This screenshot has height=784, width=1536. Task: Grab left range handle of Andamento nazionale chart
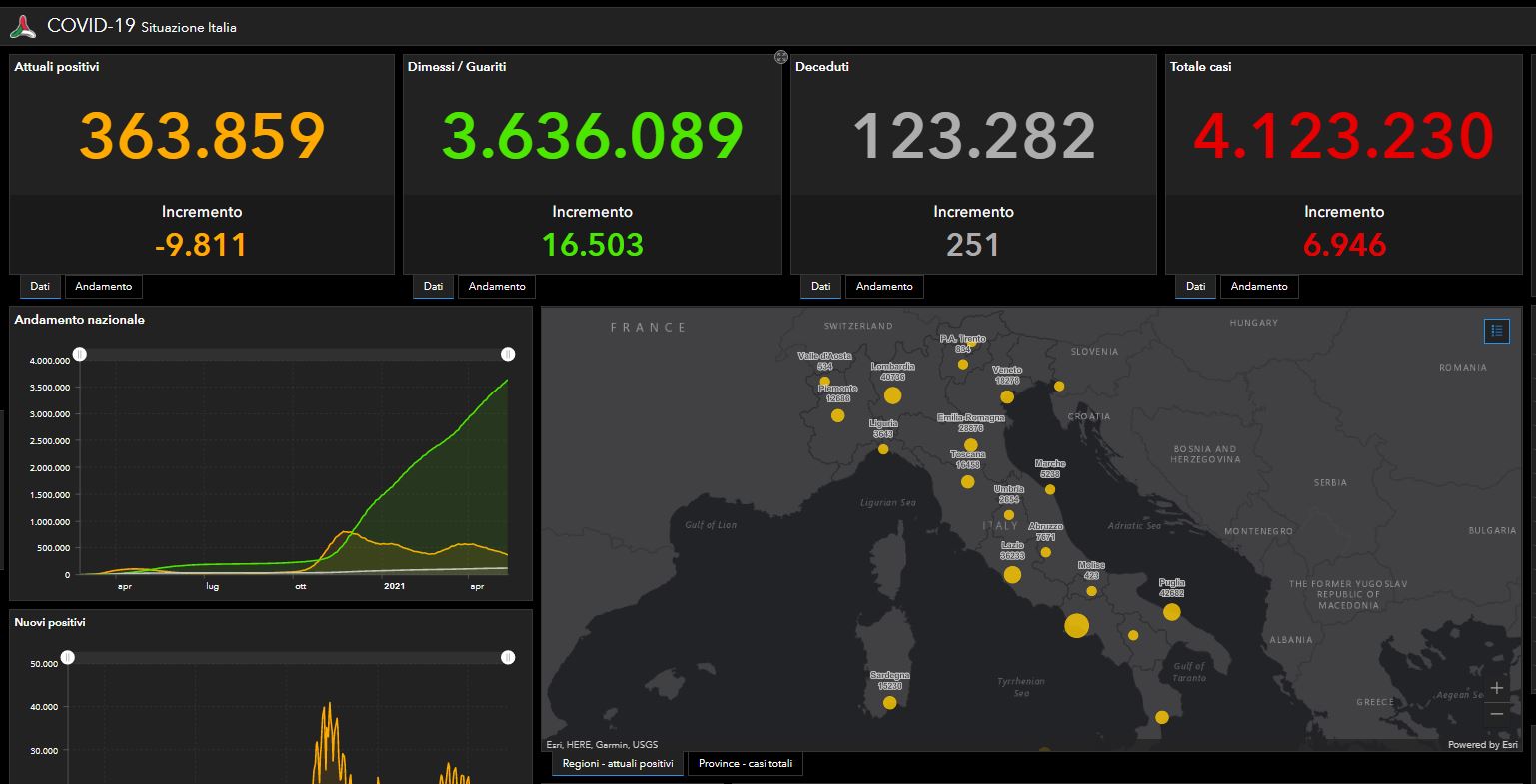pyautogui.click(x=80, y=354)
